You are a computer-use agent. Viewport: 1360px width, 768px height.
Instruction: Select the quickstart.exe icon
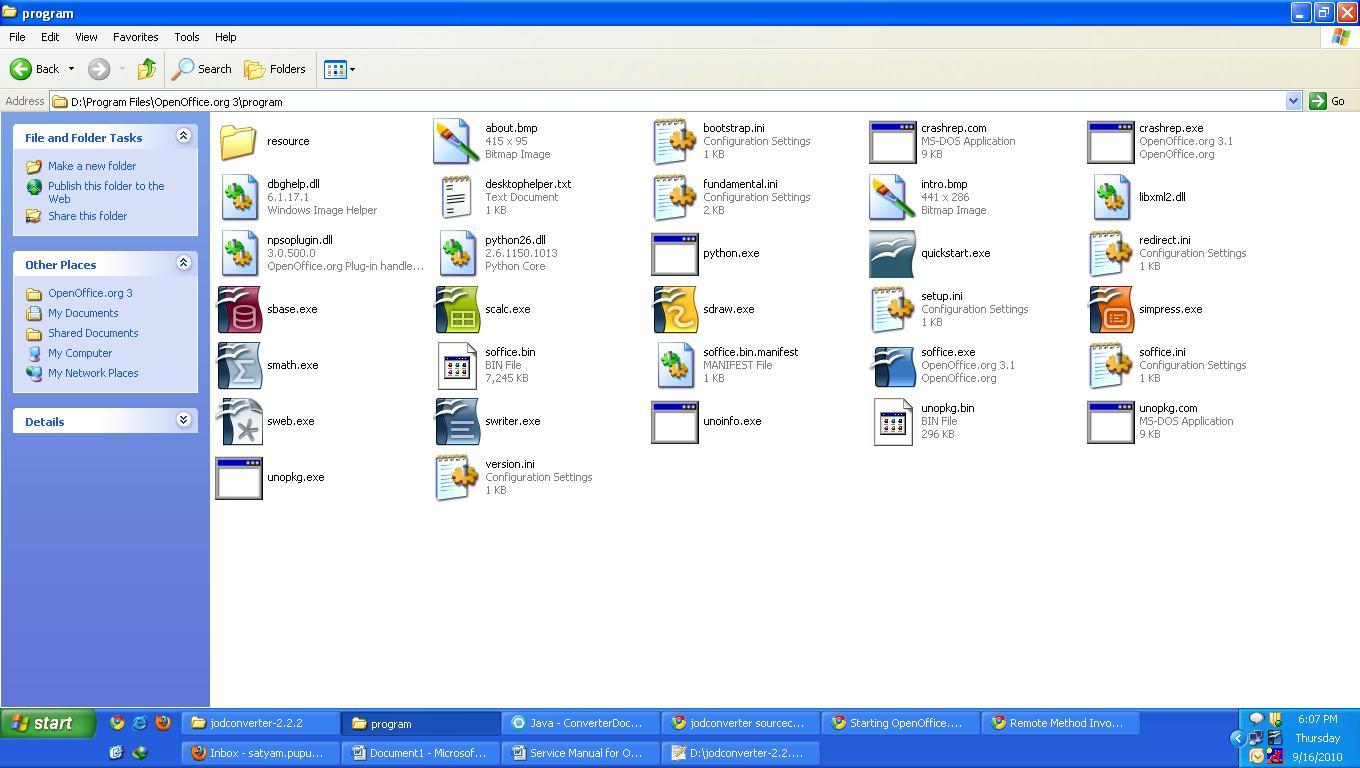(x=893, y=254)
